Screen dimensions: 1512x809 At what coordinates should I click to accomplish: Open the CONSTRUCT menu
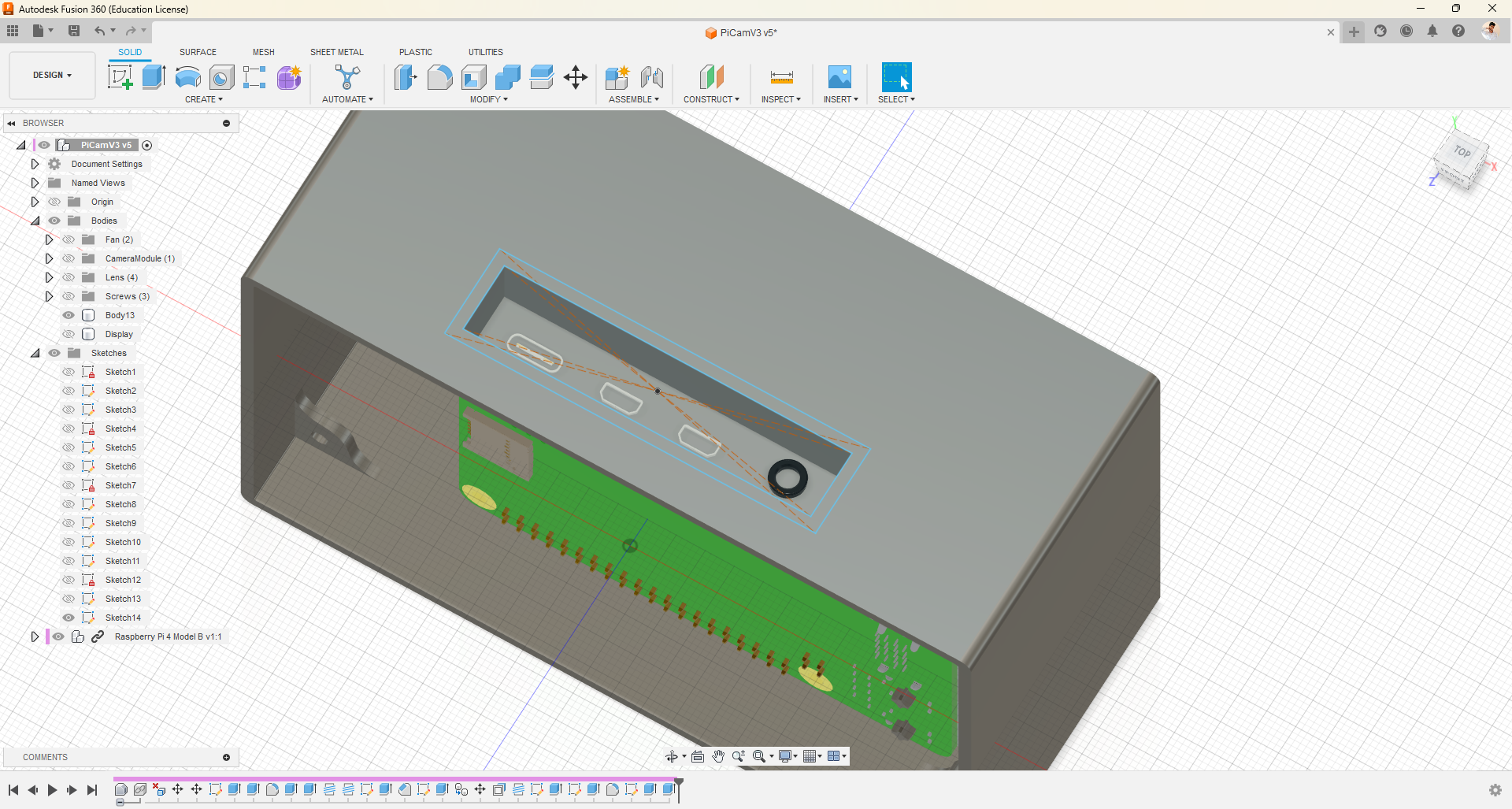[711, 99]
